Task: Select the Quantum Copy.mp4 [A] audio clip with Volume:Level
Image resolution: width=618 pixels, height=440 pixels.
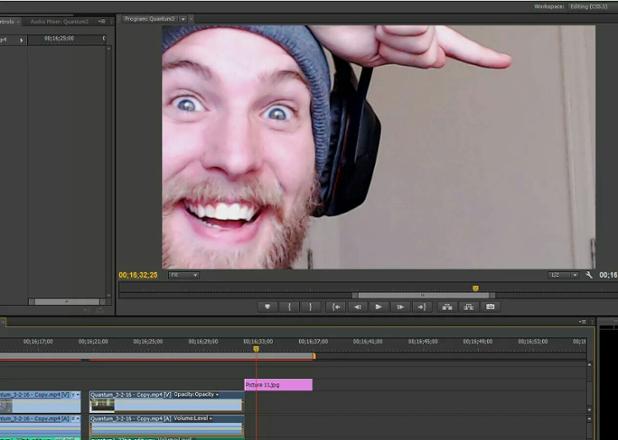Action: (x=166, y=425)
